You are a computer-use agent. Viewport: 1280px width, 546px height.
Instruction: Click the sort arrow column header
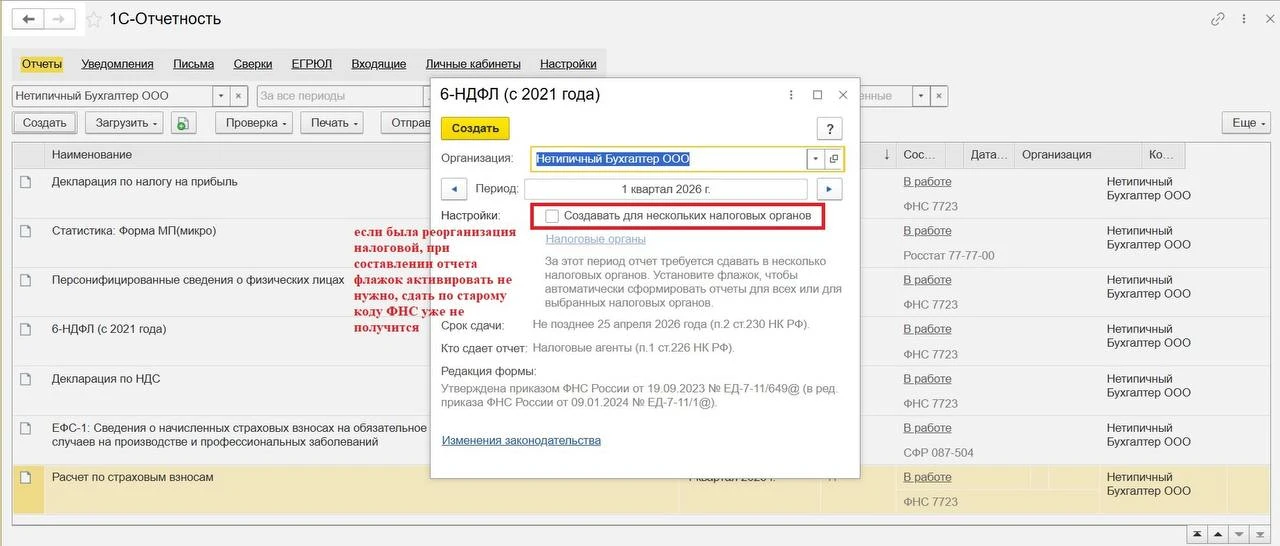point(886,155)
